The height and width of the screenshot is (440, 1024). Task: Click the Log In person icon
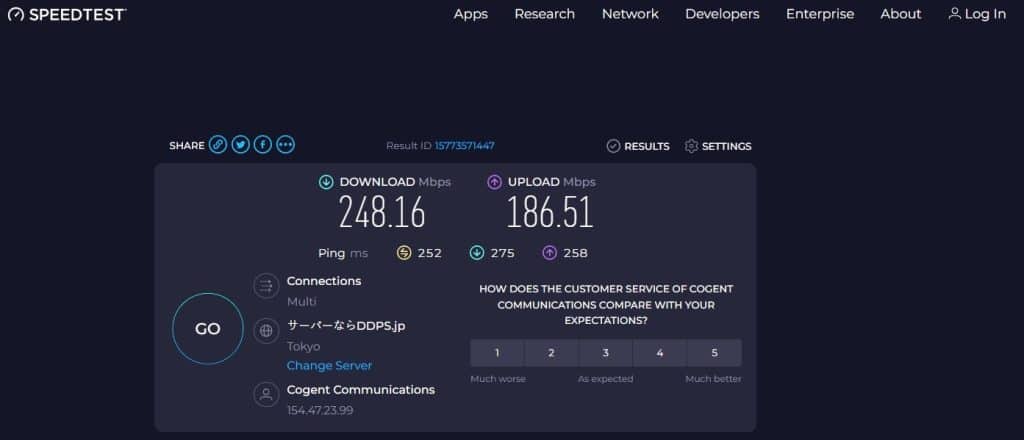(x=954, y=14)
